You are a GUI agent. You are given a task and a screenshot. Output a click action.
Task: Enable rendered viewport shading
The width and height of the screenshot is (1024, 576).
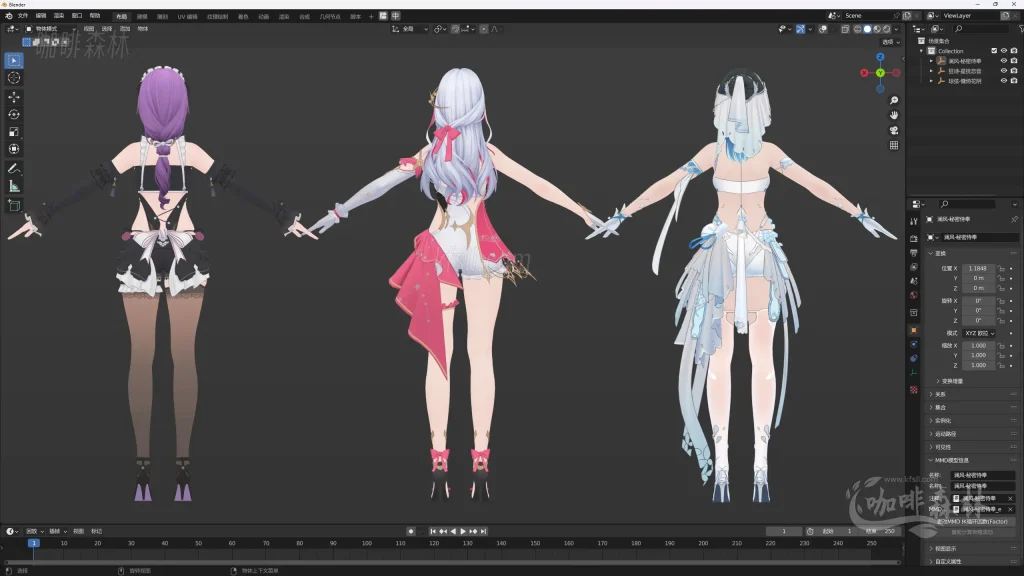pos(887,29)
